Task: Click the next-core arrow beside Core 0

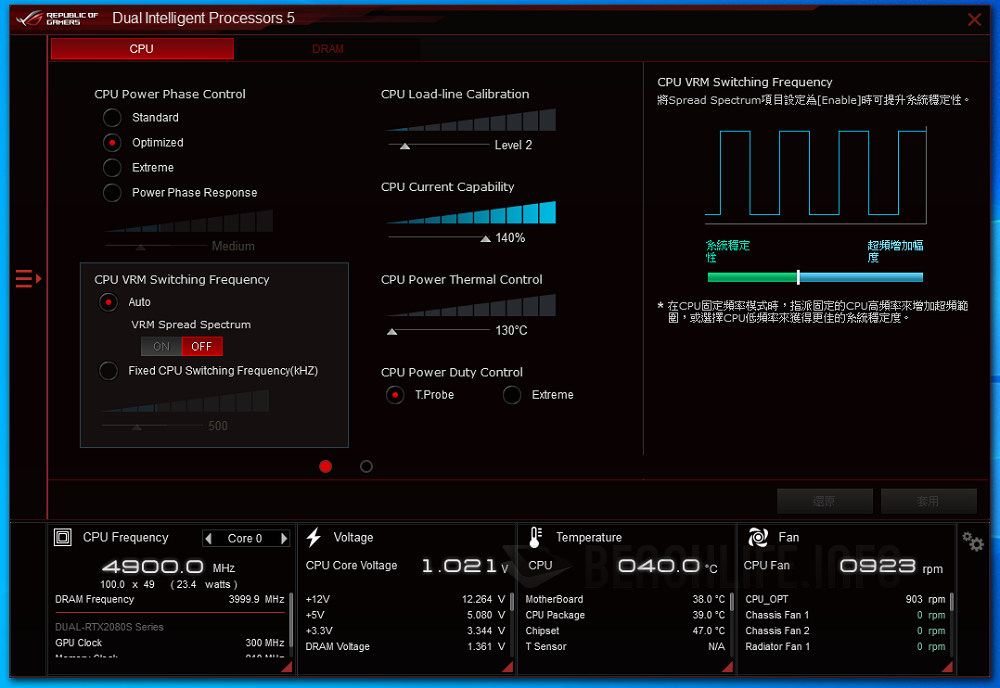Action: point(283,538)
